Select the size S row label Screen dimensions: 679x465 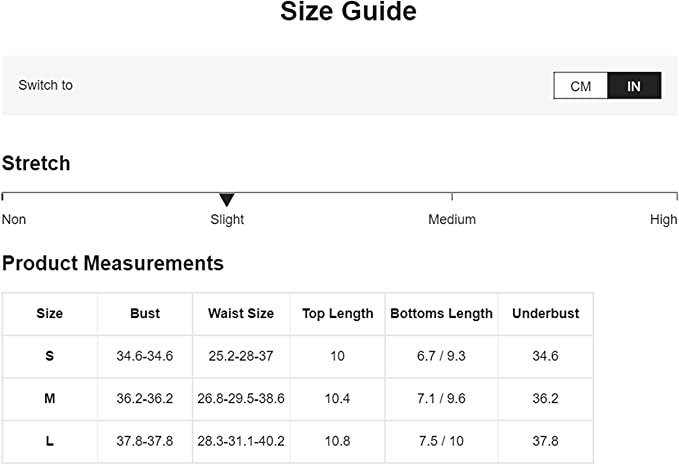click(49, 356)
